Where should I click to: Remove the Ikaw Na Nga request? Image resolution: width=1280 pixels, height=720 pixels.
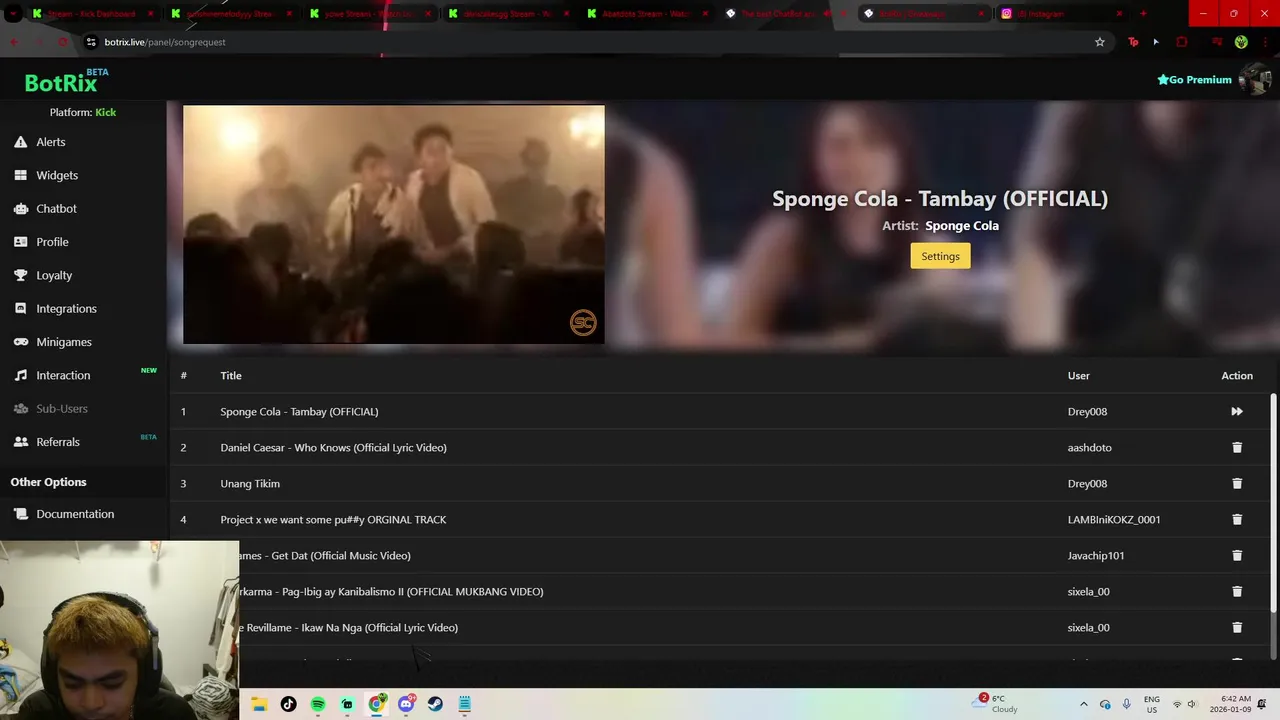pos(1237,627)
